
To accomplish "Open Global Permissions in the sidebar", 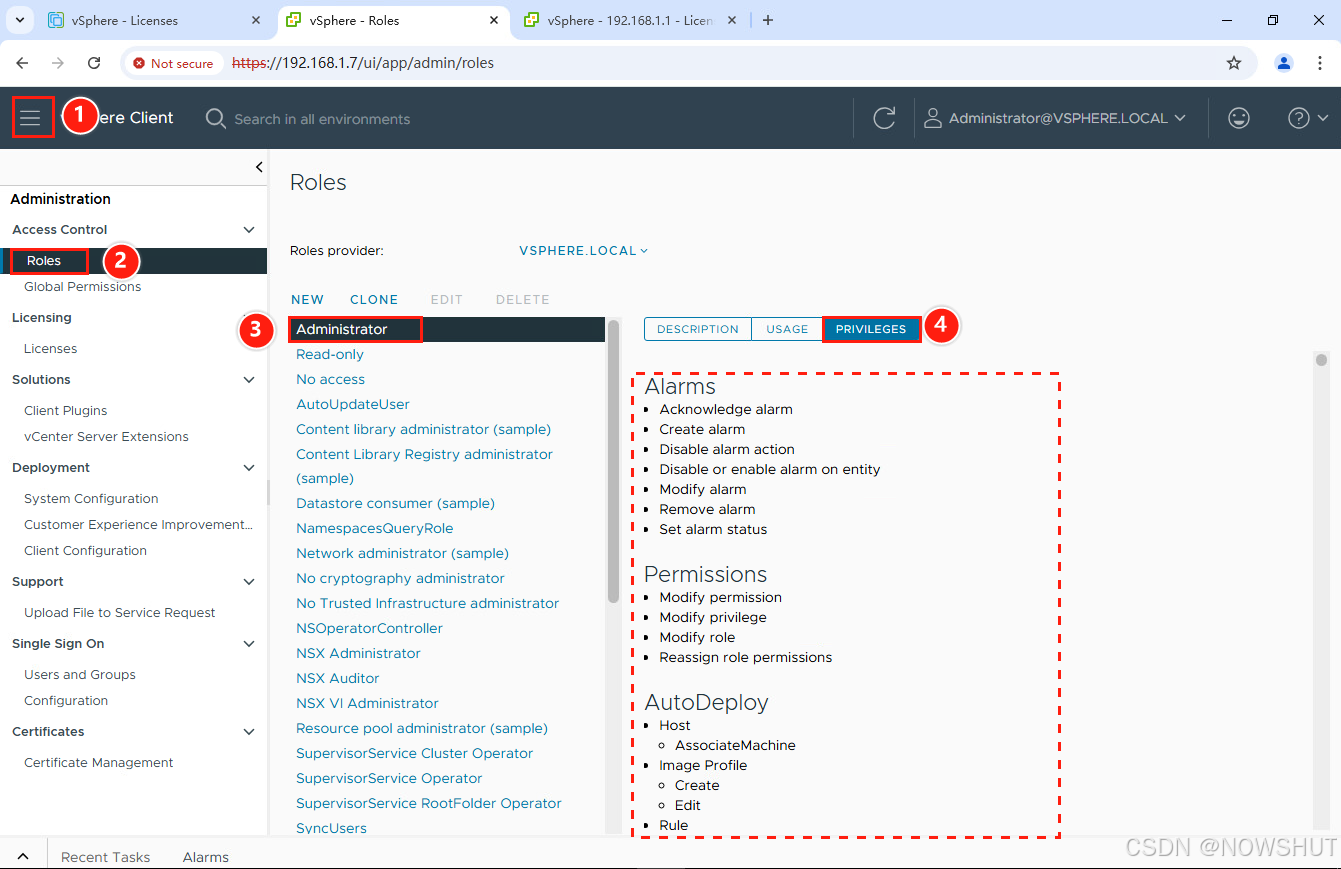I will coord(83,287).
